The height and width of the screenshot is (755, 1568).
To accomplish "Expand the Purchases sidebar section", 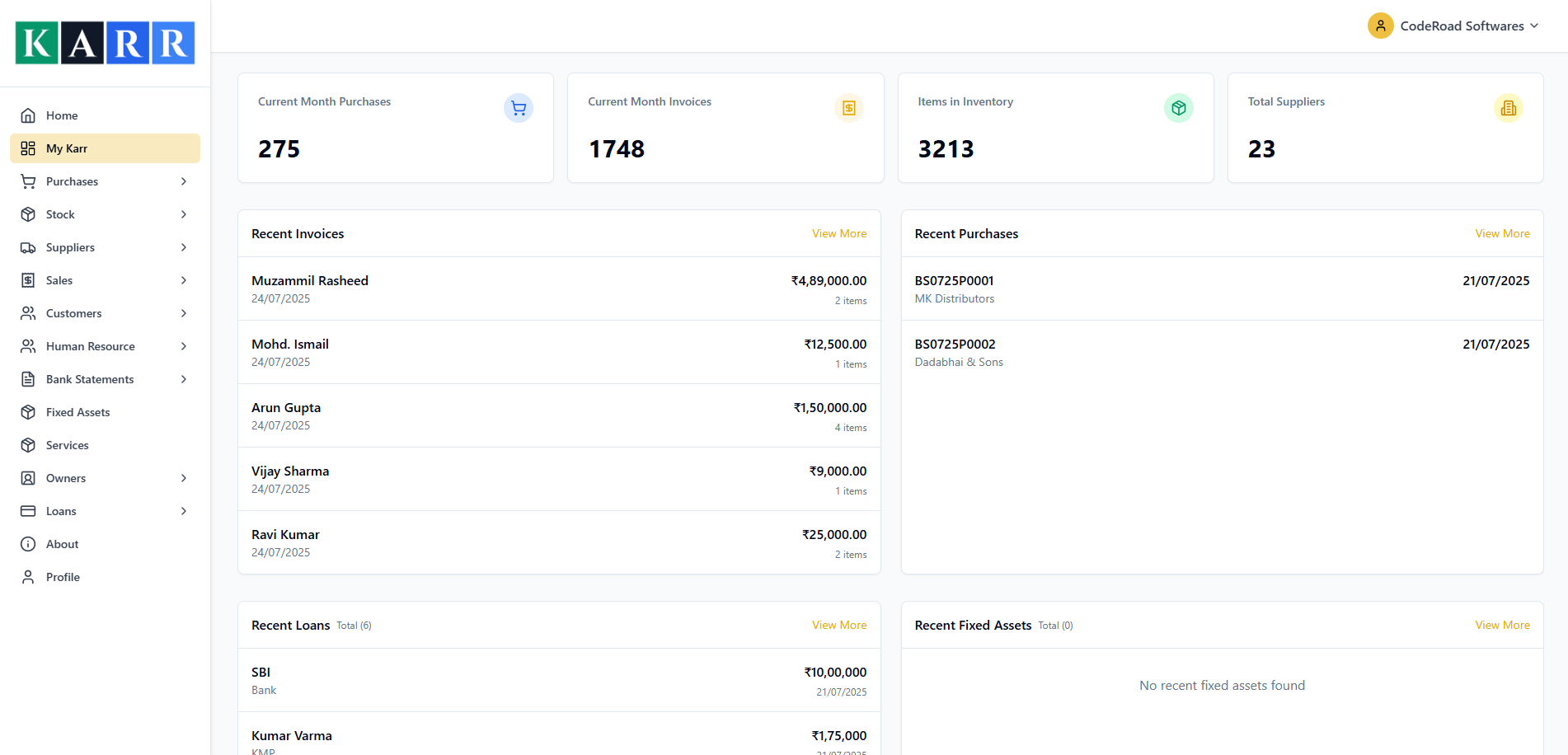I will (x=183, y=181).
